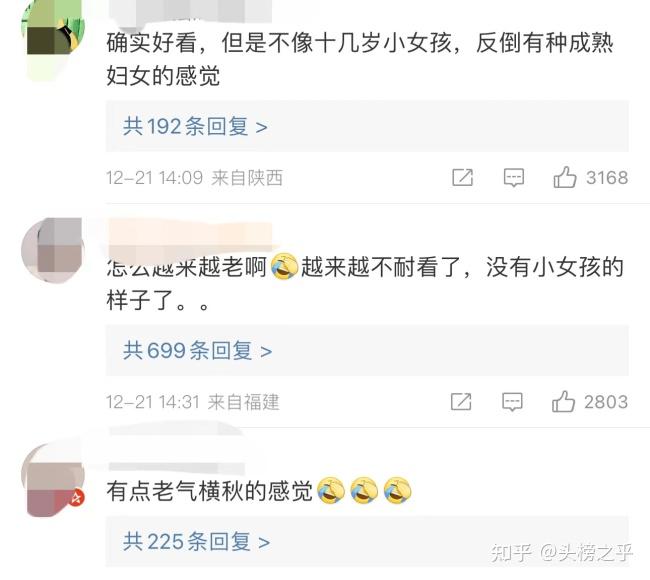Screen dimensions: 650x580
Task: Expand the 共192条回复 thread
Action: coord(367,126)
